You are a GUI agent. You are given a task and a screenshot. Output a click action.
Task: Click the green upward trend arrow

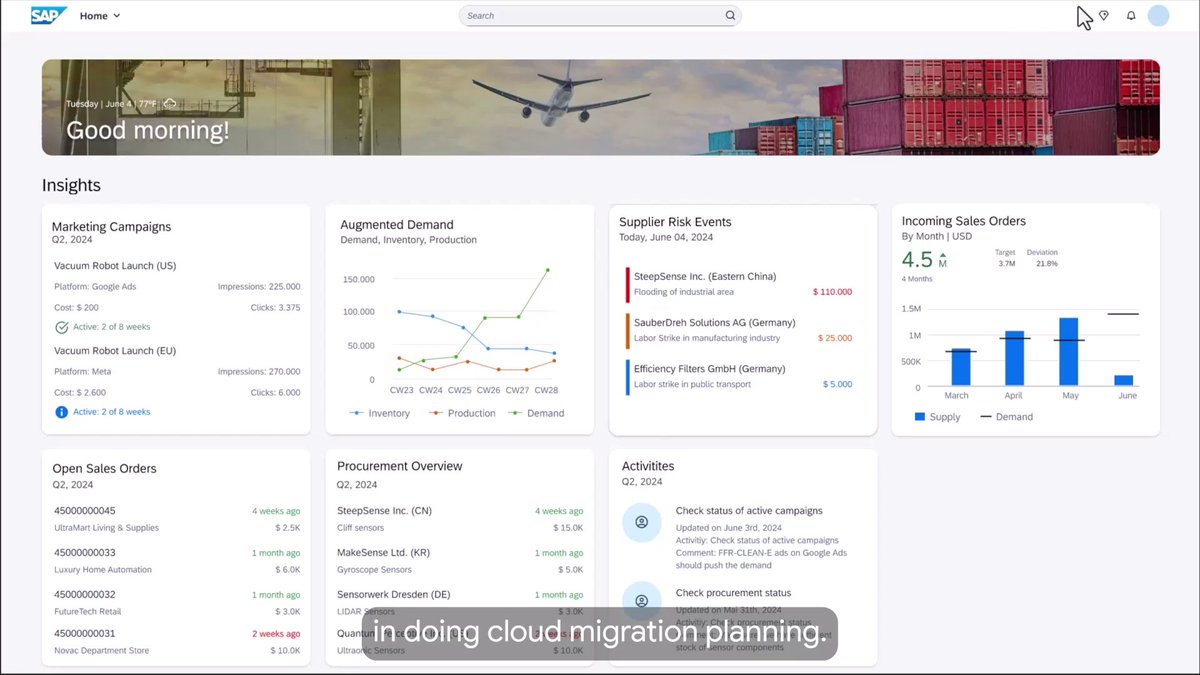point(942,255)
